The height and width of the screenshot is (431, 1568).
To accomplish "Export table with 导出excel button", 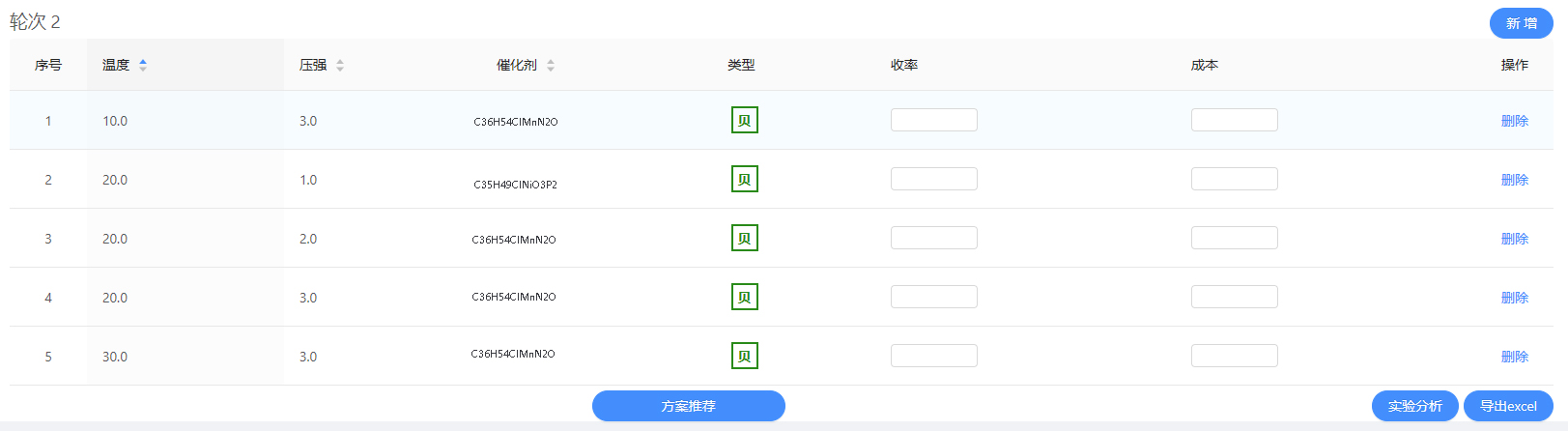I will tap(1508, 406).
